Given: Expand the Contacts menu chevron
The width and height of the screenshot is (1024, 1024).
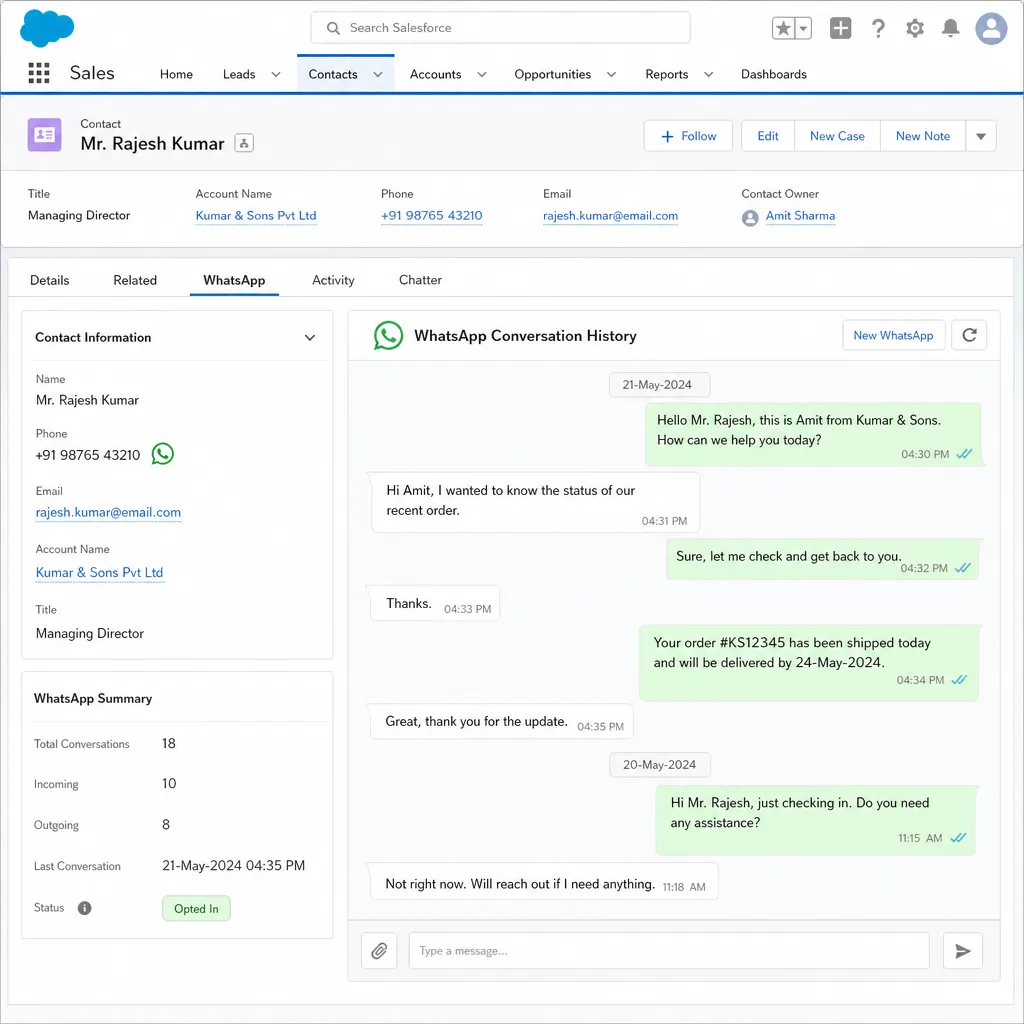Looking at the screenshot, I should coord(377,74).
